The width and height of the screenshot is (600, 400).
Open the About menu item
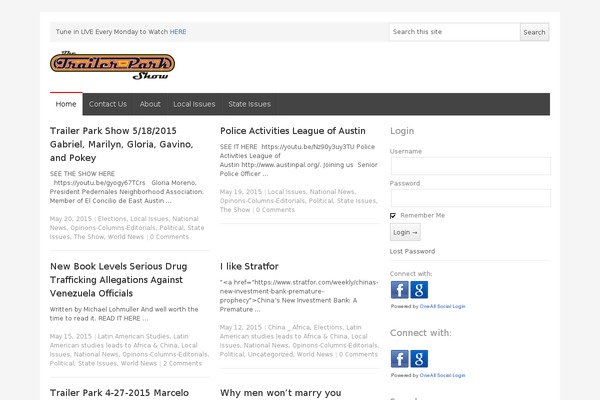click(x=150, y=104)
